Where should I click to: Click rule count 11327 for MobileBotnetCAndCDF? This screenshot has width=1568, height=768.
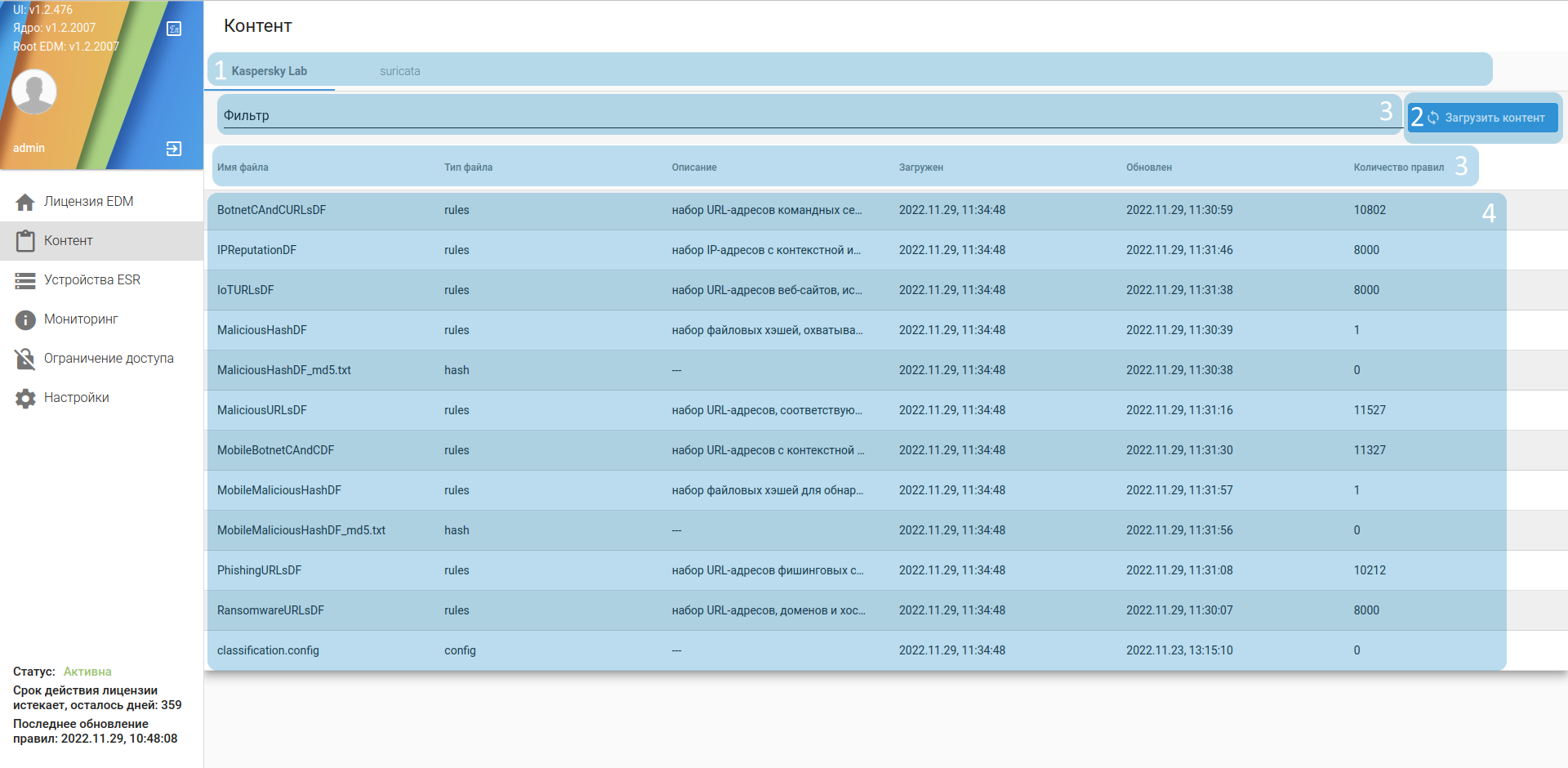click(1370, 450)
